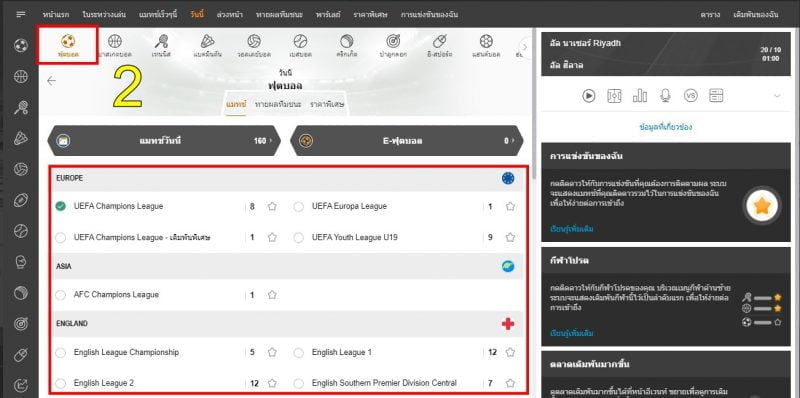Select cricket ball icon in left sidebar

20,293
